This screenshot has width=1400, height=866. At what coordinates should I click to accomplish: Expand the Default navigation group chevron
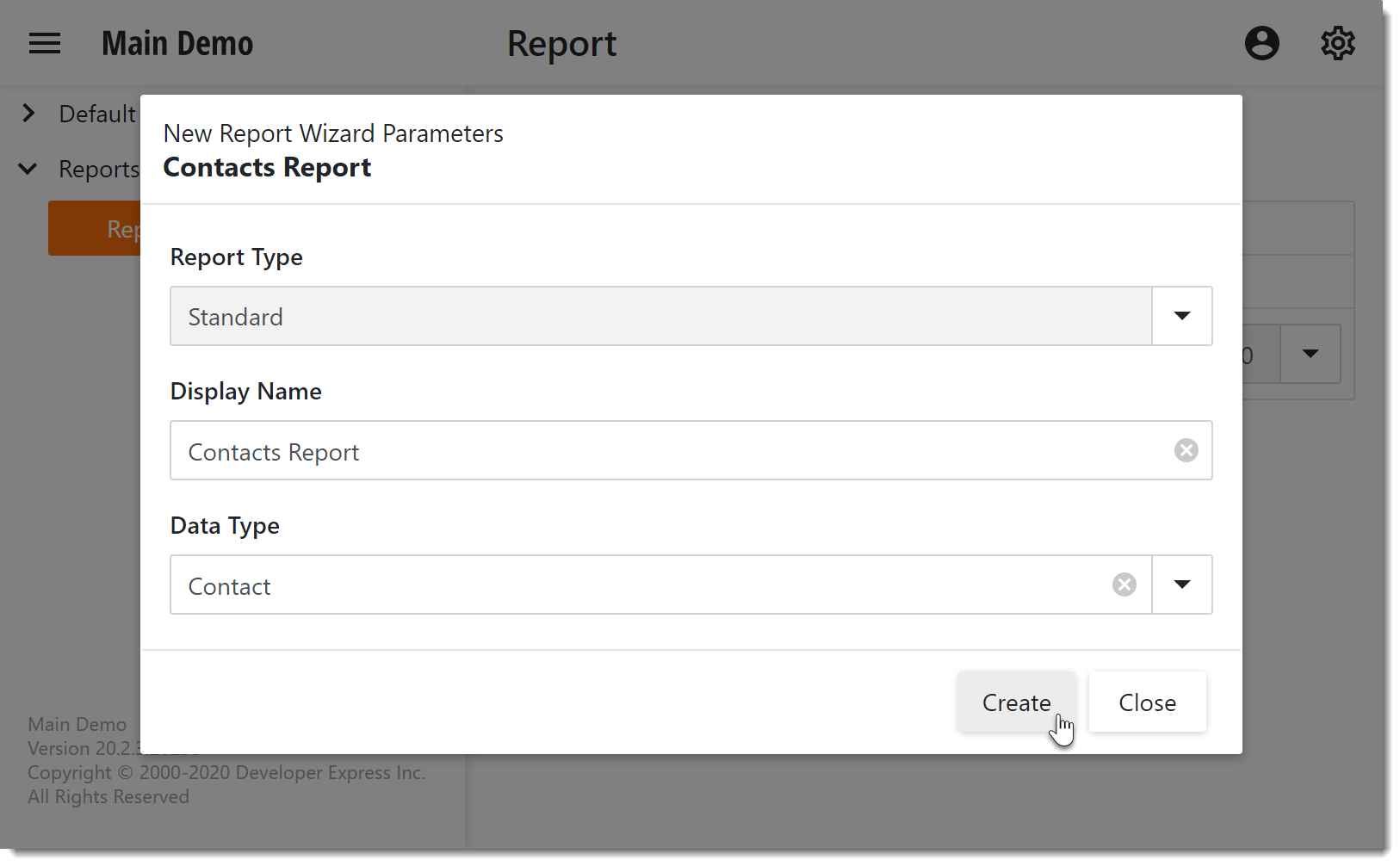click(x=28, y=114)
